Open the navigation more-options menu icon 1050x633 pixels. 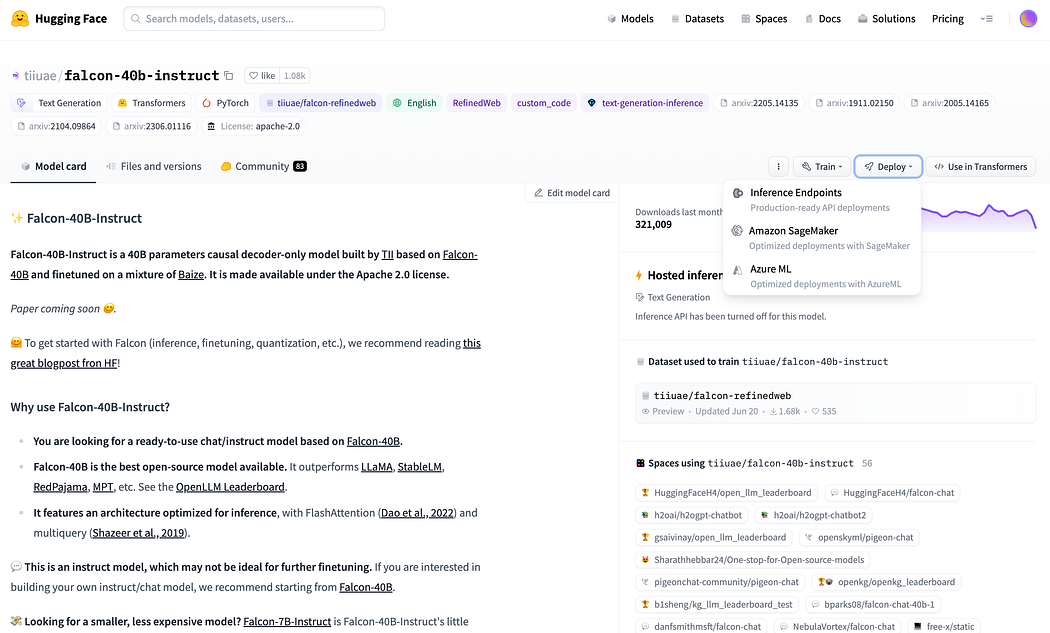click(x=986, y=19)
